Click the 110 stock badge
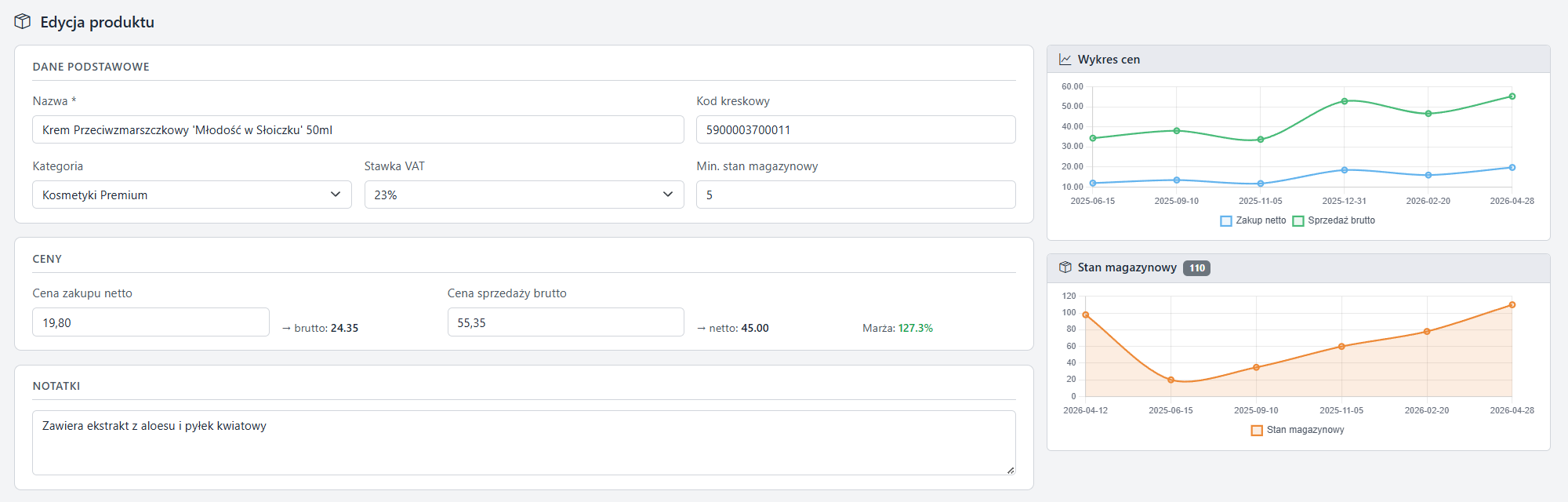Screen dimensions: 1568x502 [1196, 268]
